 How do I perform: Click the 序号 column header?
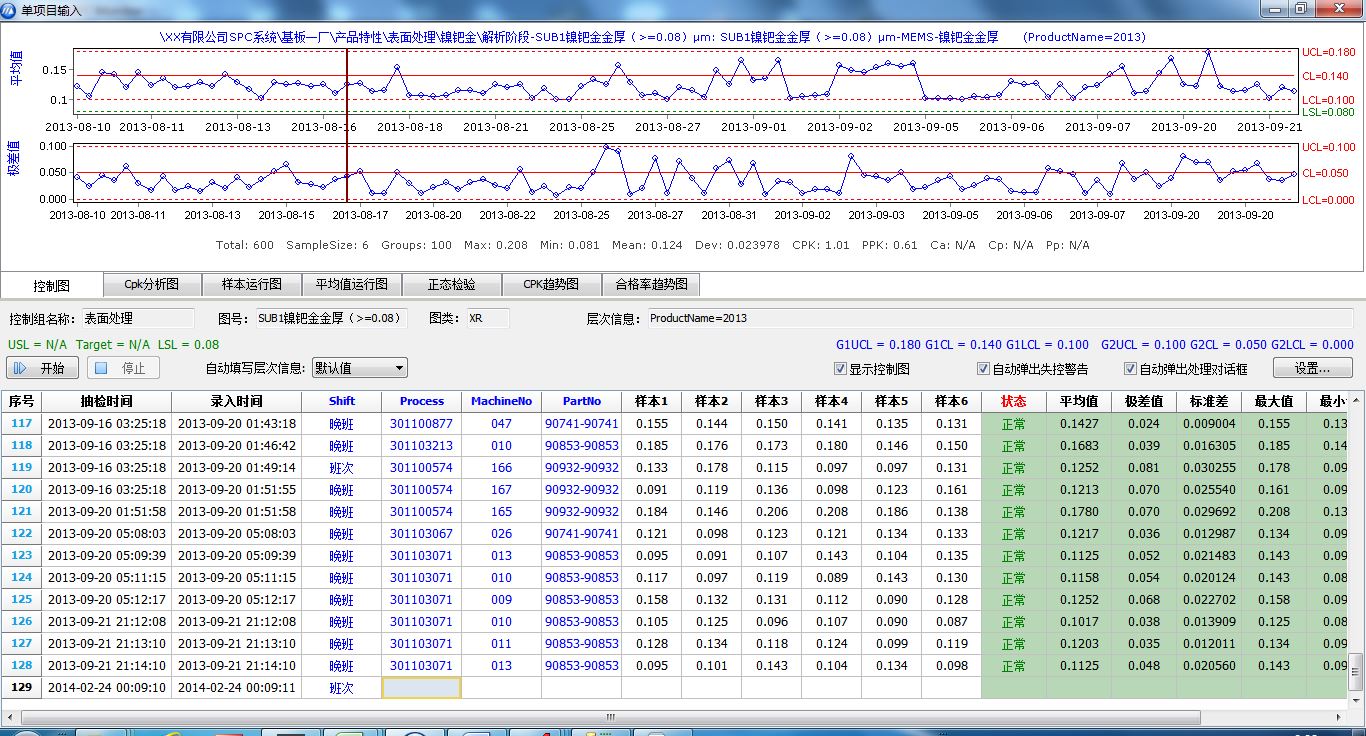(21, 401)
